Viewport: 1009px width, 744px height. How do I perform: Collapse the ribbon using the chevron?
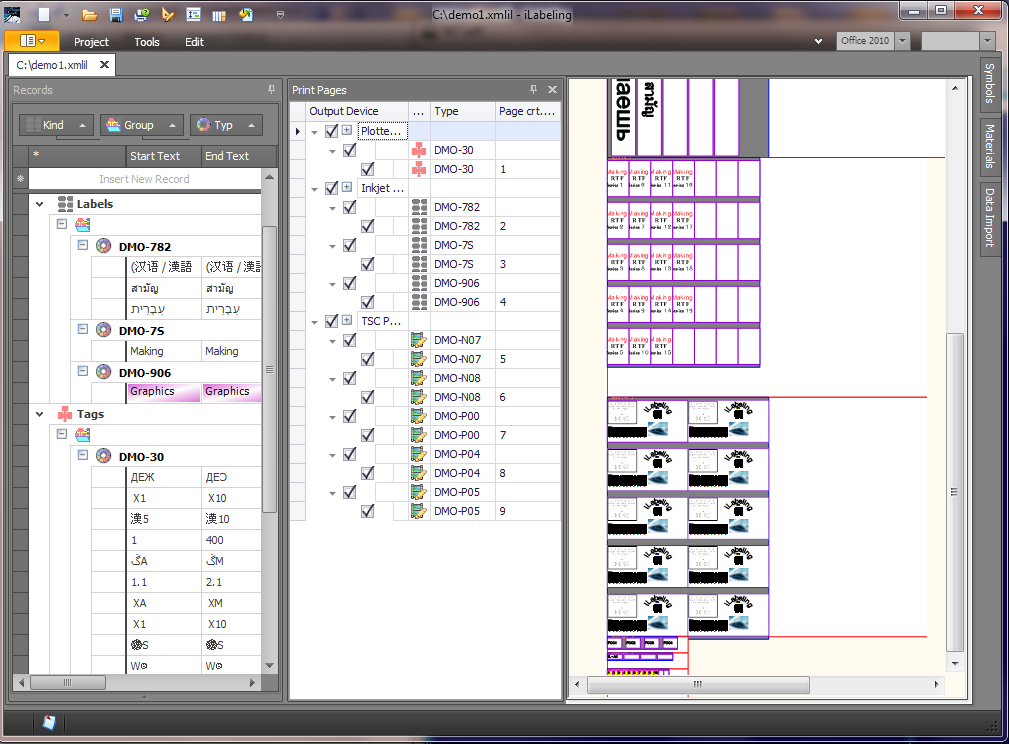(818, 41)
